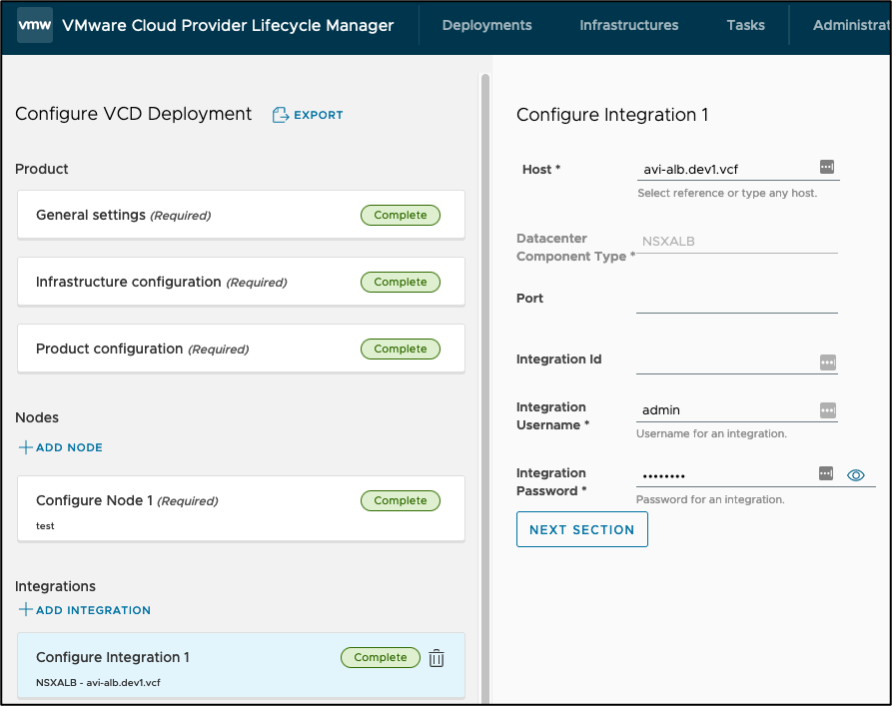
Task: Expand the Infrastructure configuration section
Action: coord(241,282)
